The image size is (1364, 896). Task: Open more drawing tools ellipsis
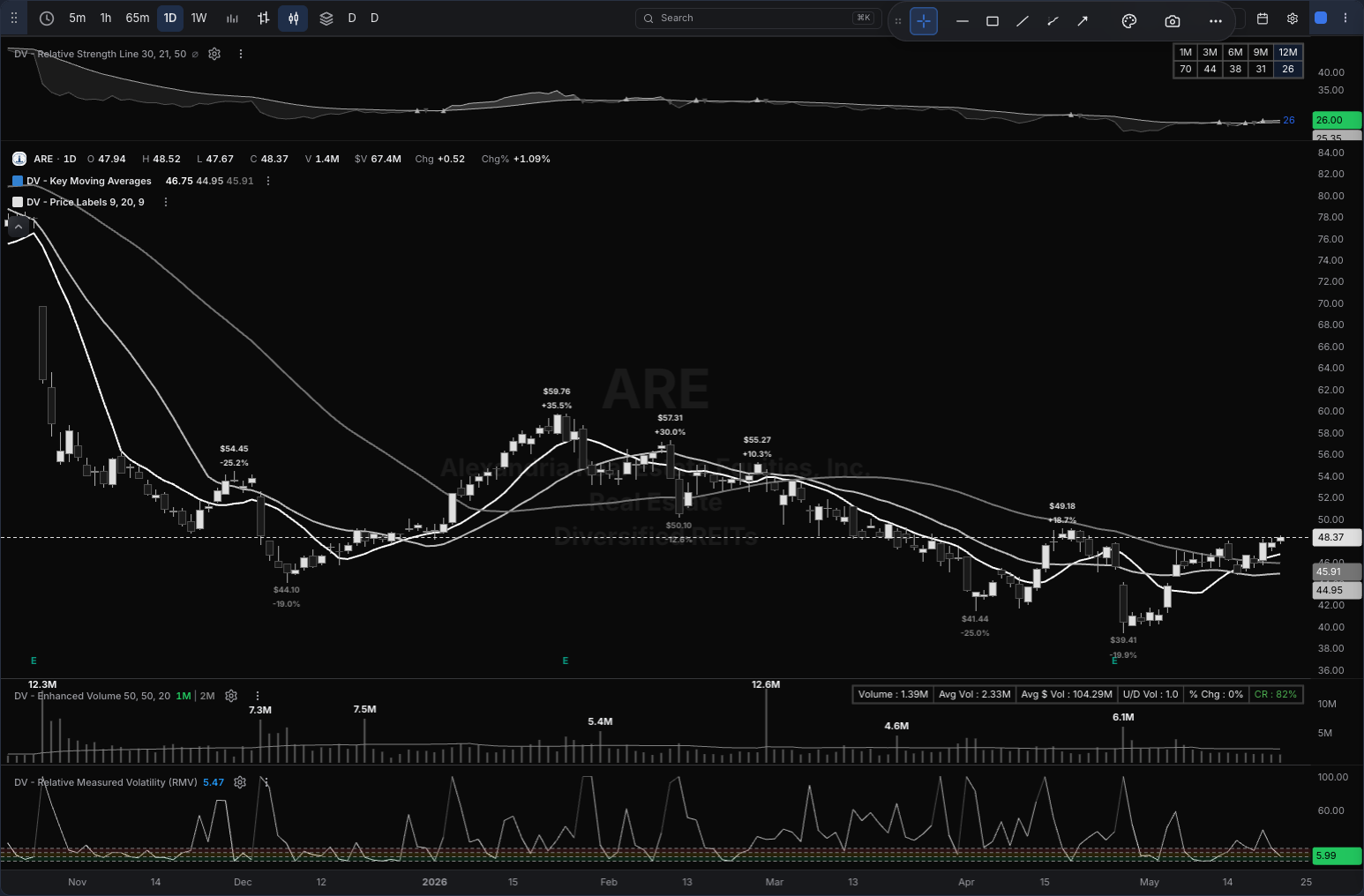(1216, 21)
